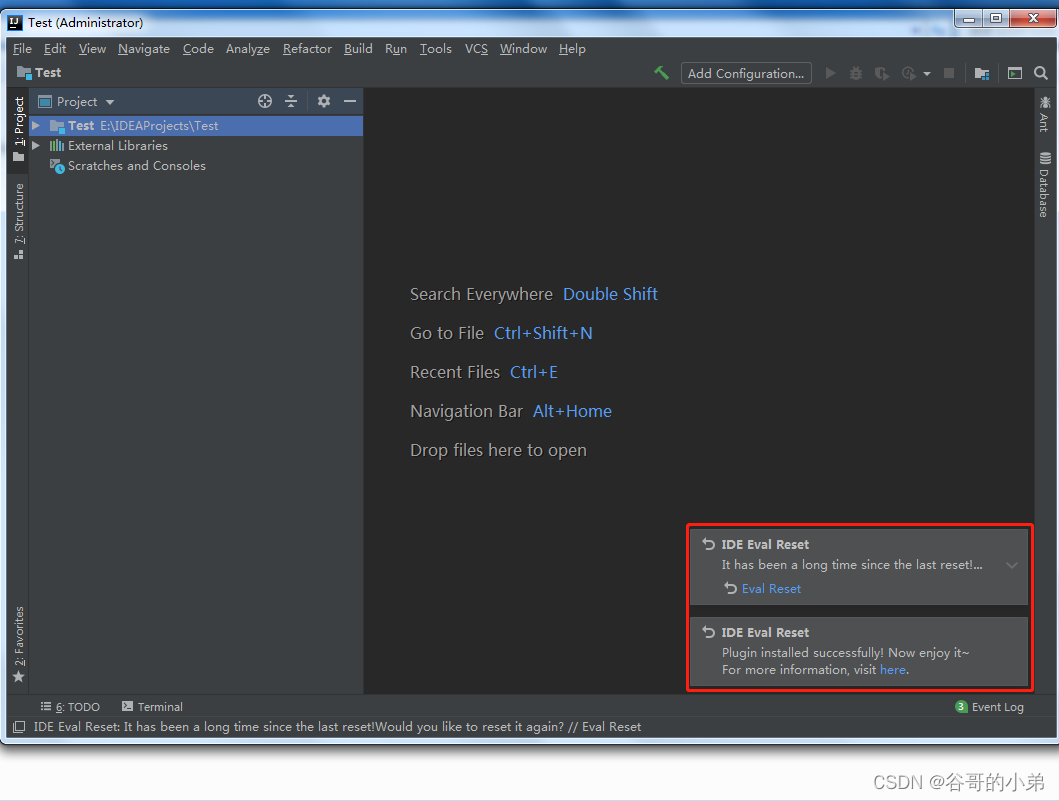Click IntelliJ IDEA logo icon in title bar
Screen dimensions: 1059x801
(15, 22)
